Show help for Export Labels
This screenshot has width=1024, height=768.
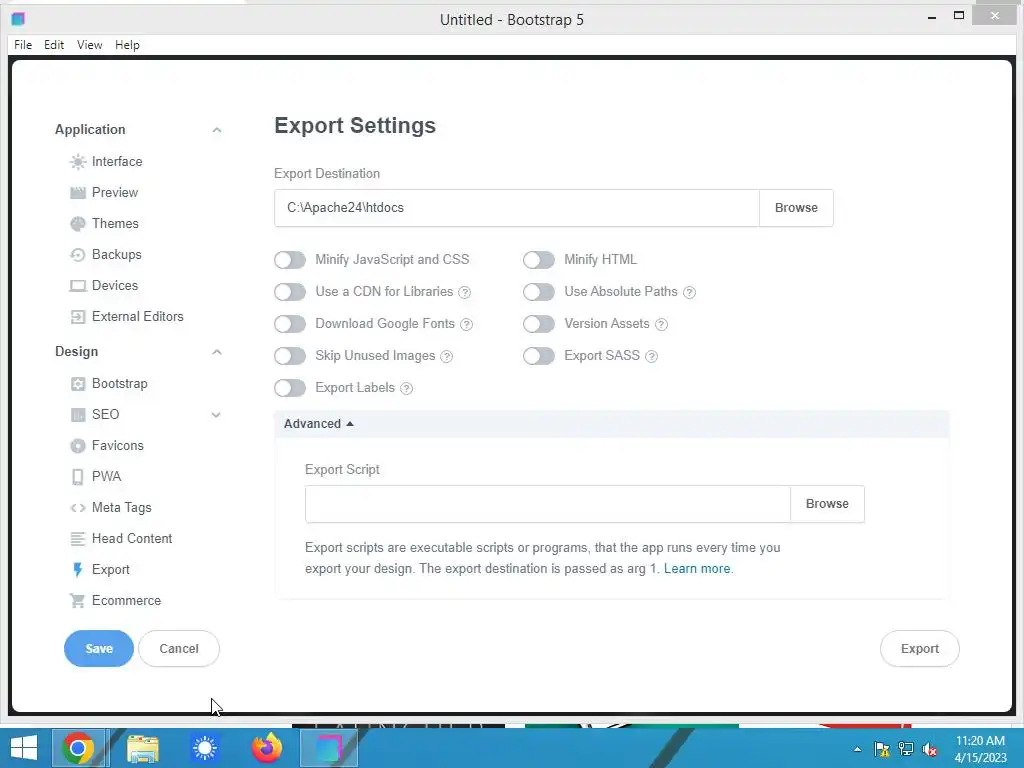406,389
